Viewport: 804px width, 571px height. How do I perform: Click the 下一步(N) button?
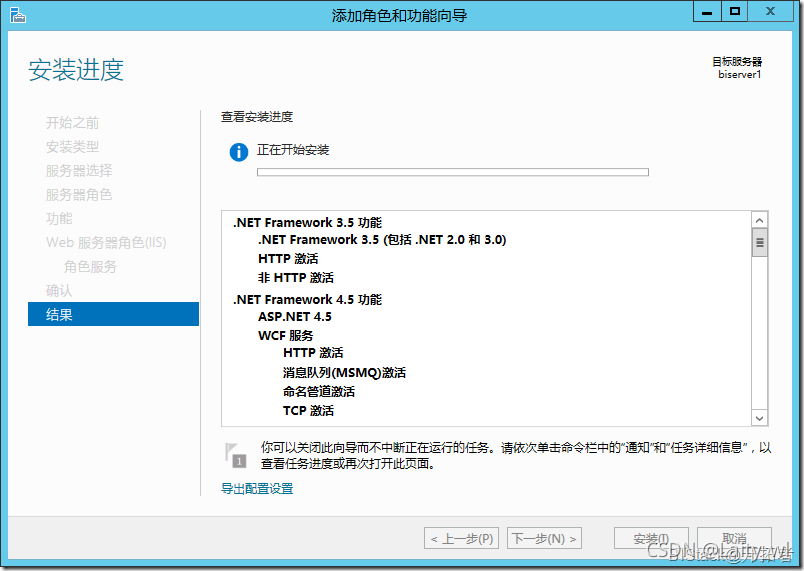(544, 538)
